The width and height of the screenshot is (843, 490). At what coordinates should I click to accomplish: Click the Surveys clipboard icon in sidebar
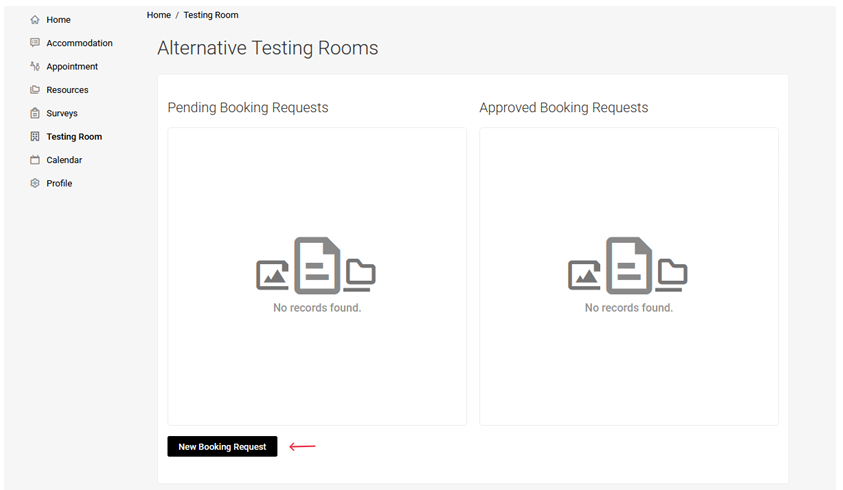tap(35, 113)
